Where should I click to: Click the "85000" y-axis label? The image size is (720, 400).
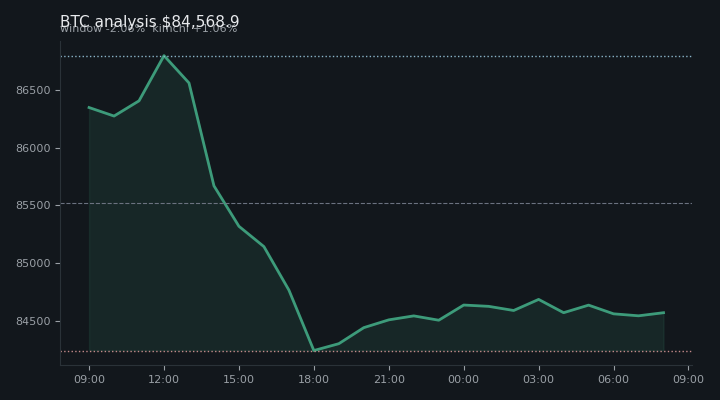[33, 264]
